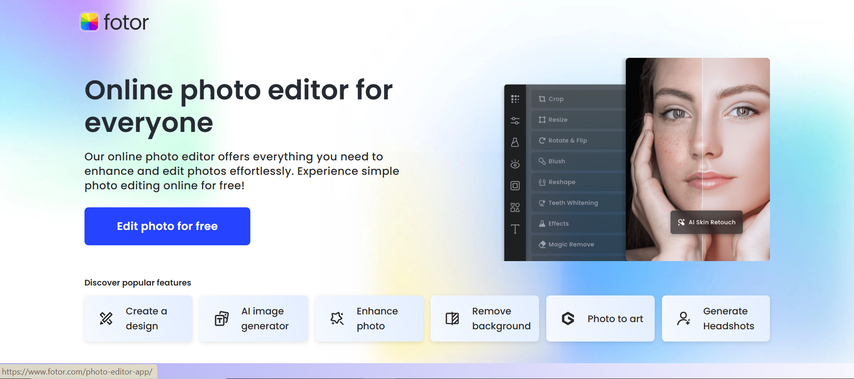Click the AI Skin Retouch badge
Viewport: 854px width, 379px height.
tap(706, 222)
